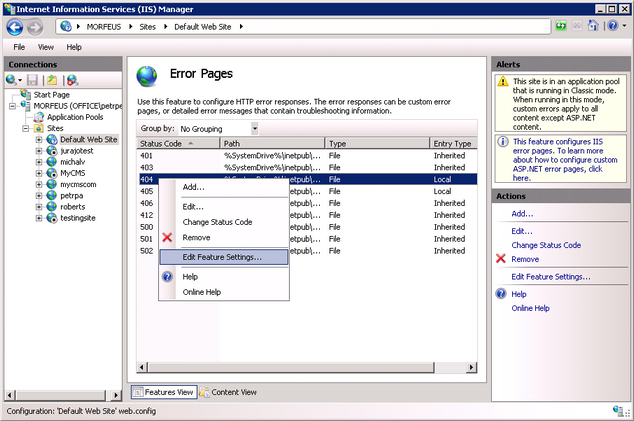Viewport: 634px width, 421px height.
Task: Click Change Status Code in Actions pane
Action: [546, 245]
